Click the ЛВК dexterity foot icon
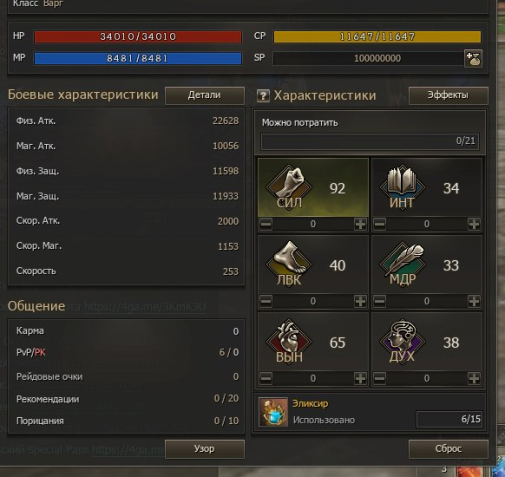The height and width of the screenshot is (477, 505). tap(289, 263)
